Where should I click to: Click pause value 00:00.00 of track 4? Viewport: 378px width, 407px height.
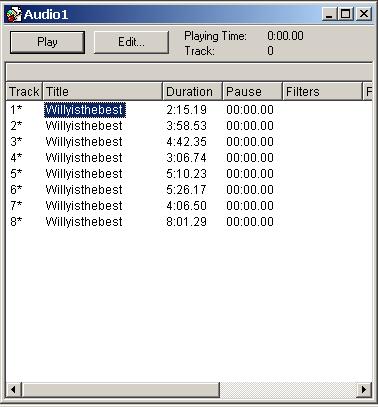click(250, 158)
